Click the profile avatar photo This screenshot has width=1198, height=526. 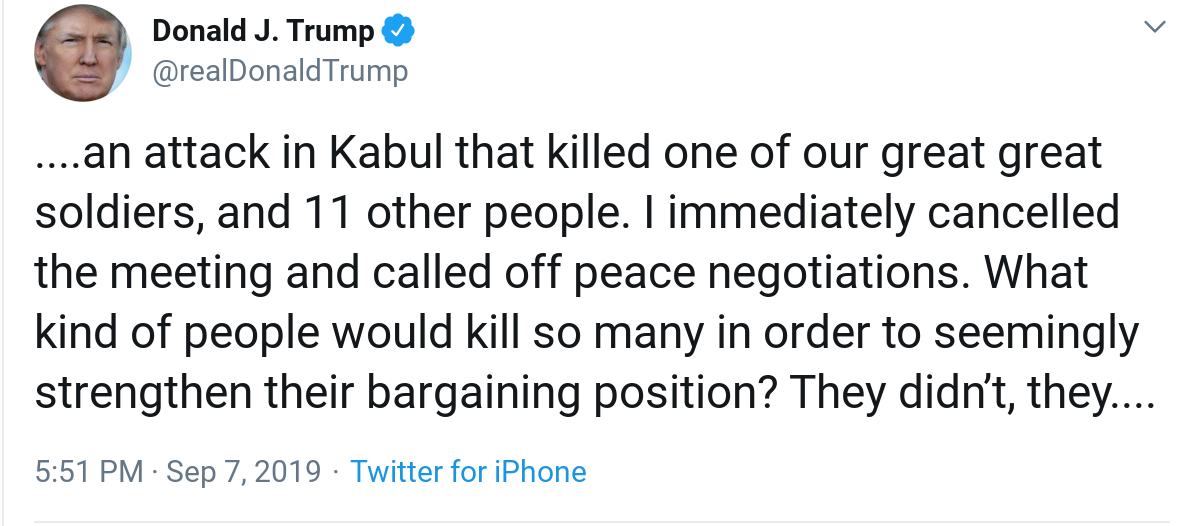(84, 50)
